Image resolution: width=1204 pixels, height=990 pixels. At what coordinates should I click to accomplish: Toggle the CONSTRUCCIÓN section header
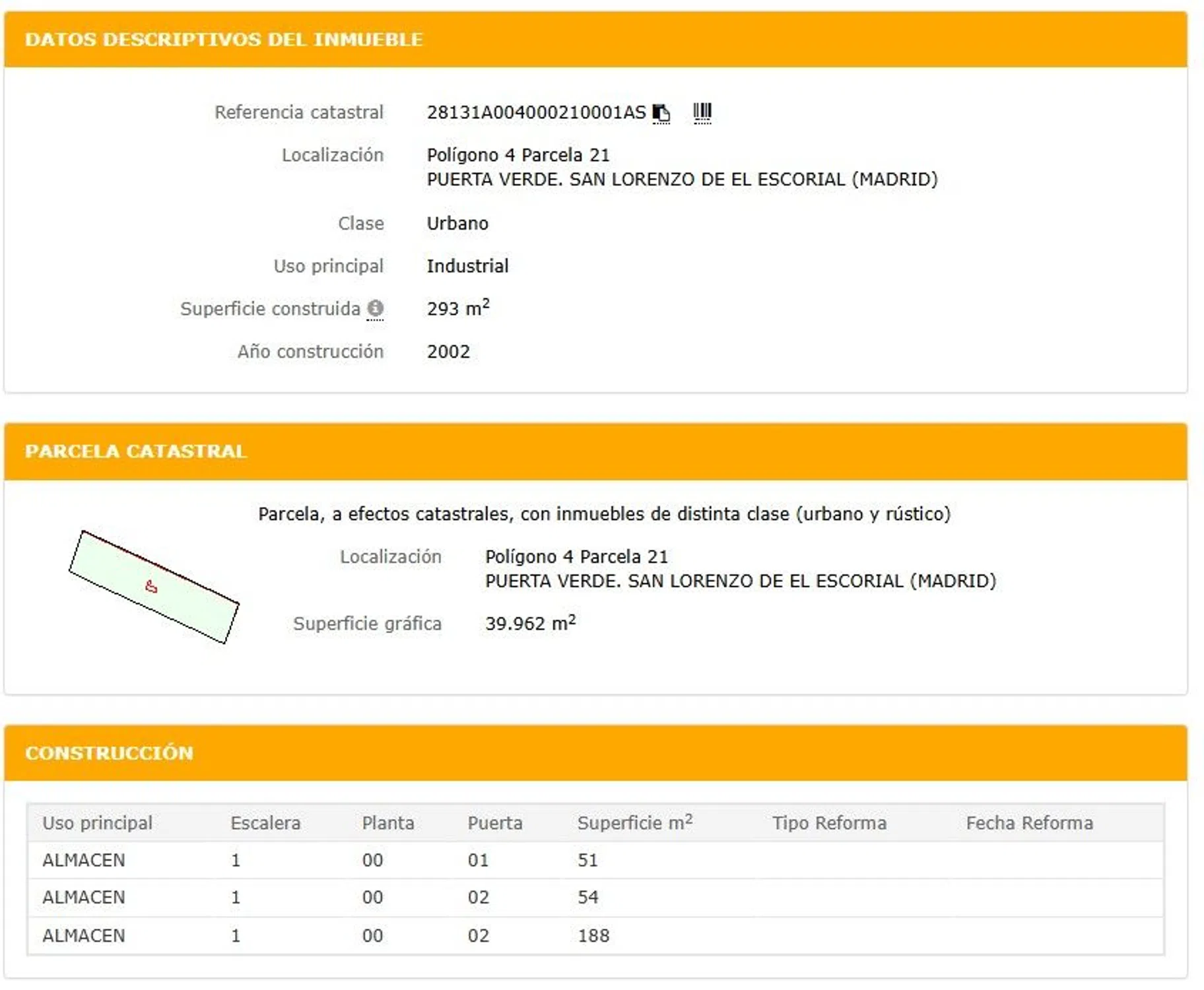click(110, 753)
